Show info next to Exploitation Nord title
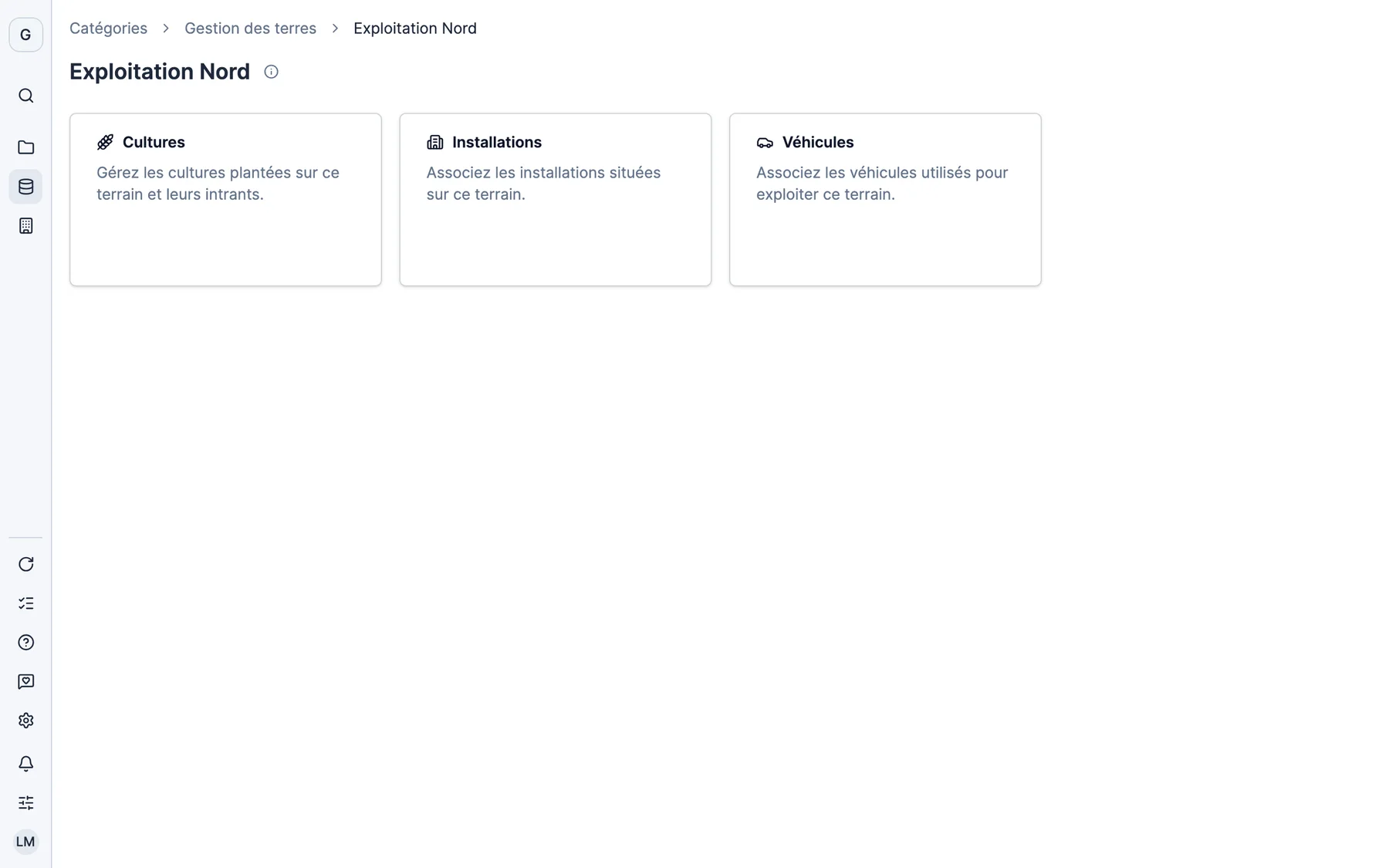 coord(271,72)
